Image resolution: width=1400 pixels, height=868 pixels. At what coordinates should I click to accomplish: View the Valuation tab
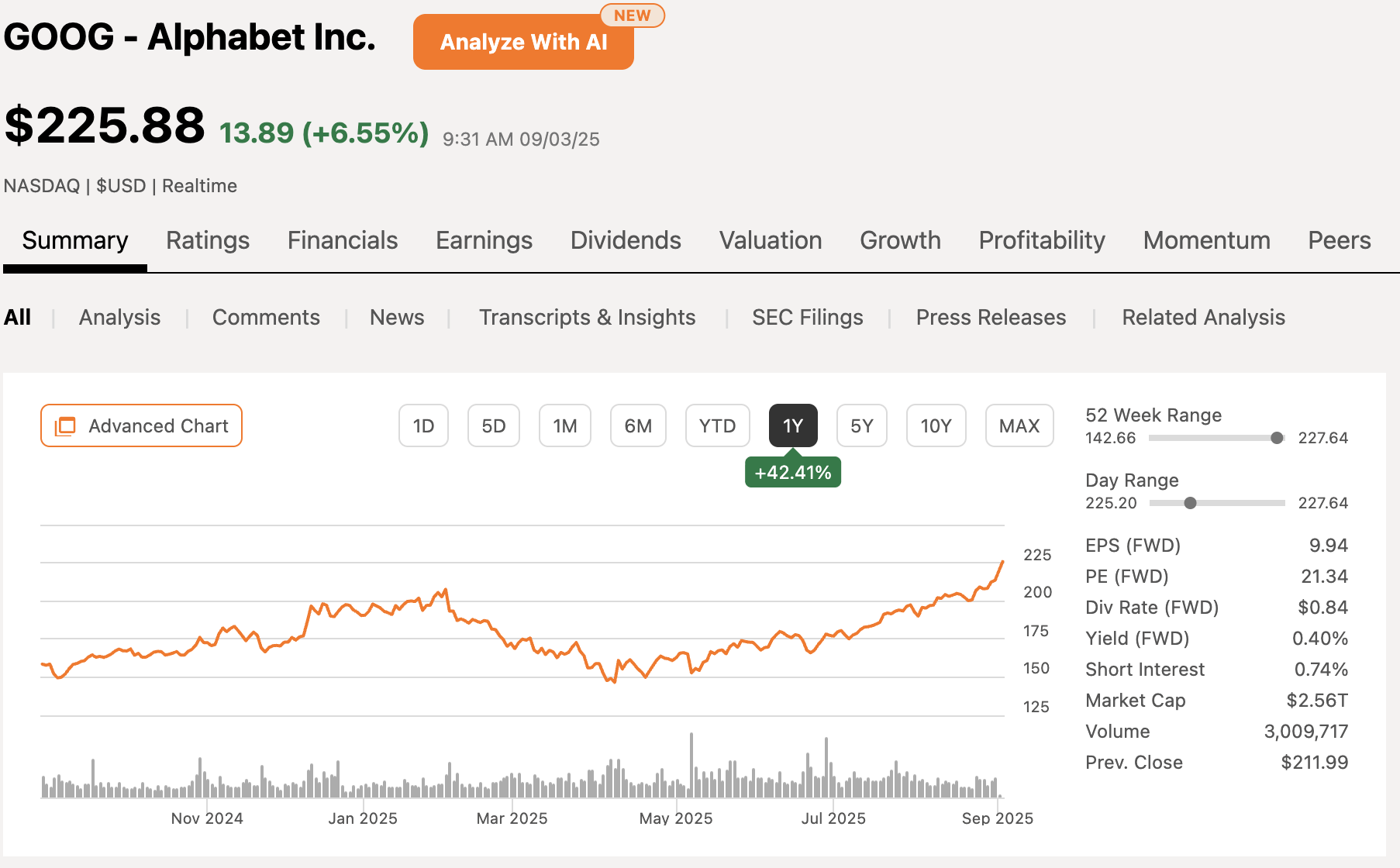[x=770, y=240]
